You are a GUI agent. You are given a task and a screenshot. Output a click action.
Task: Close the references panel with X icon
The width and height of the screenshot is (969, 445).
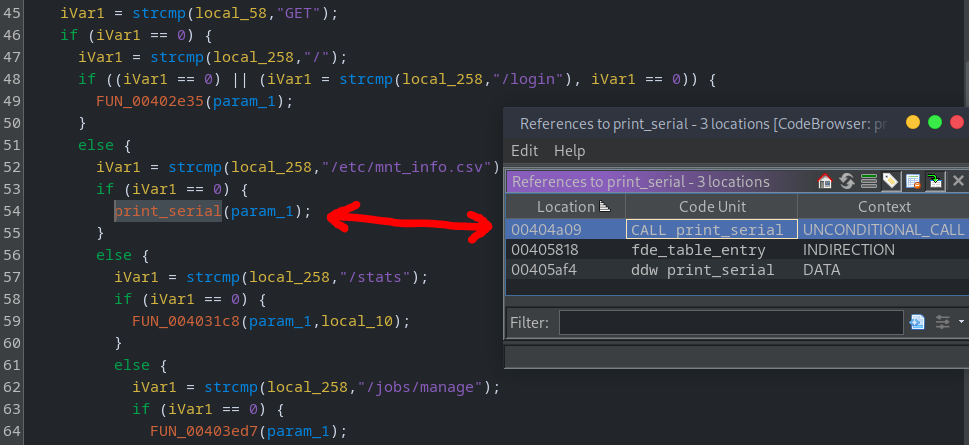click(958, 181)
